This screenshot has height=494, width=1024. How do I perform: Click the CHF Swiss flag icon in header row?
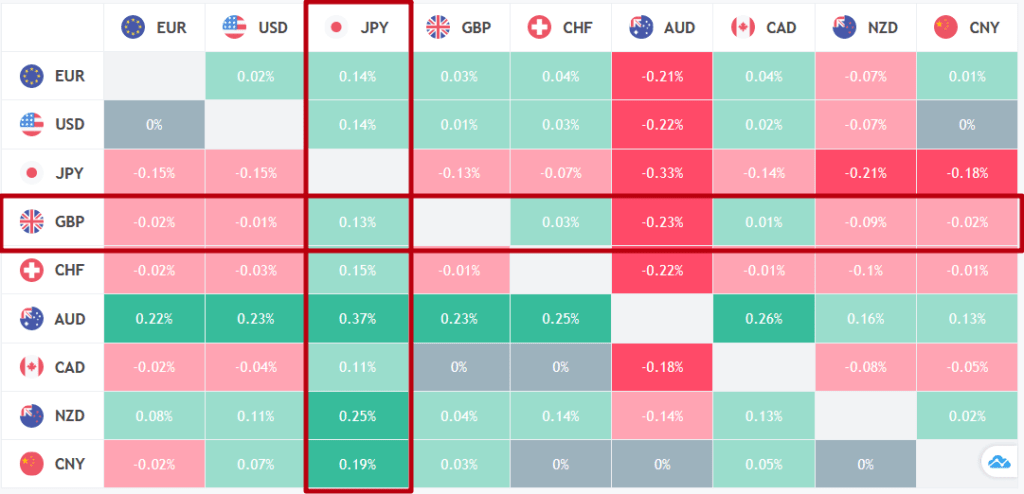click(x=541, y=27)
